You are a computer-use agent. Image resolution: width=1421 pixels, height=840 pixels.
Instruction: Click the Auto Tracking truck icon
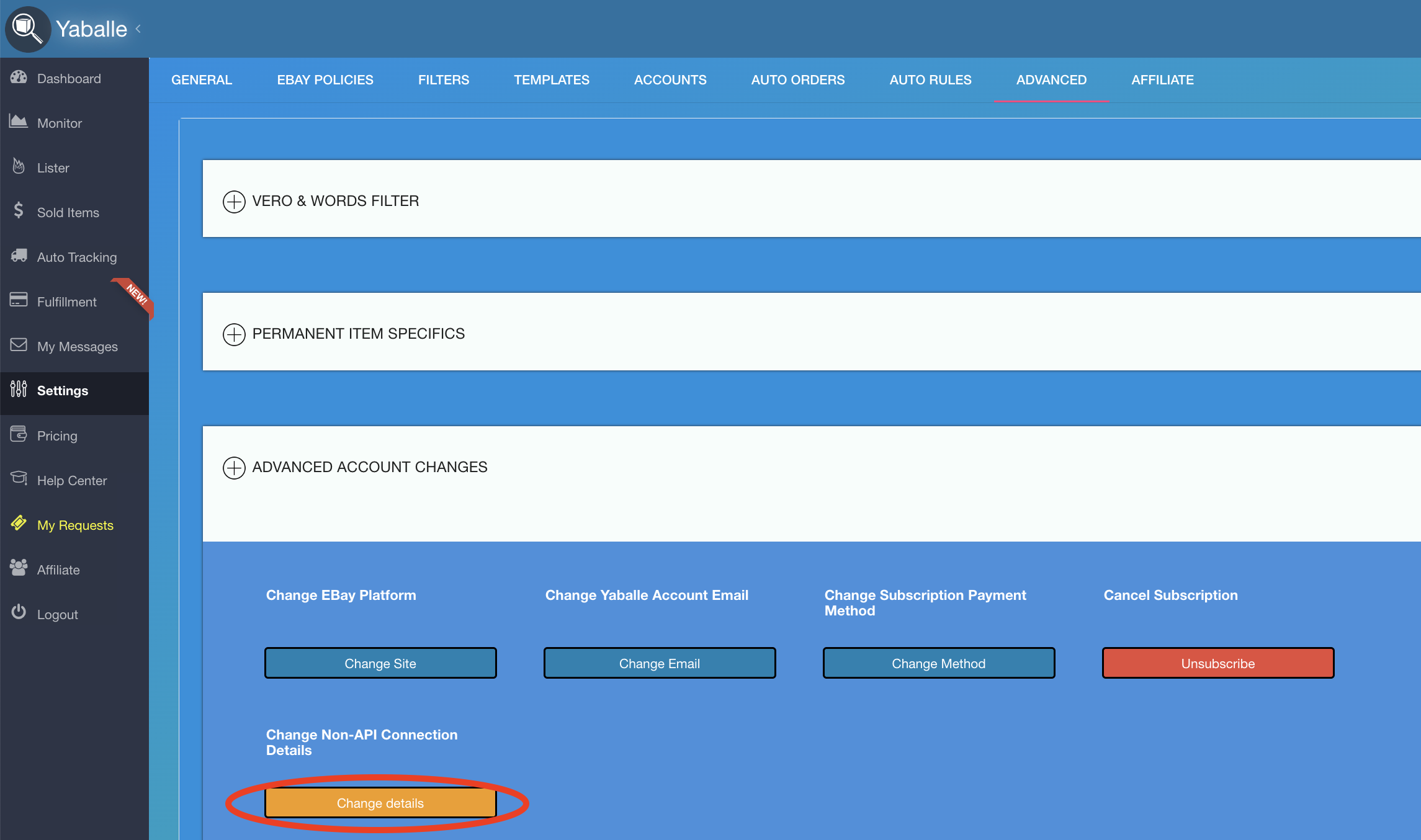[19, 256]
